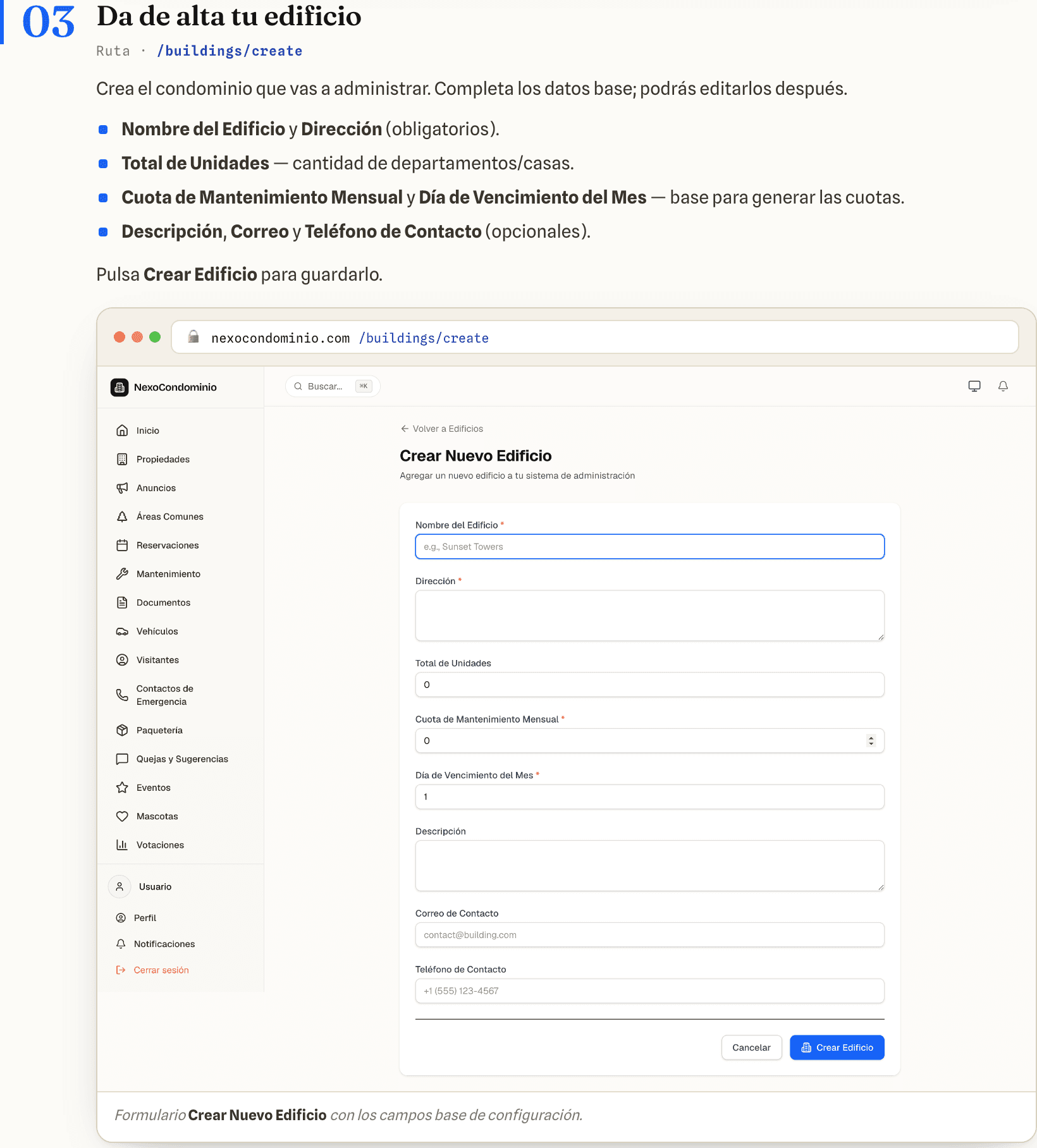
Task: Click the Total de Unidades field
Action: coord(649,685)
